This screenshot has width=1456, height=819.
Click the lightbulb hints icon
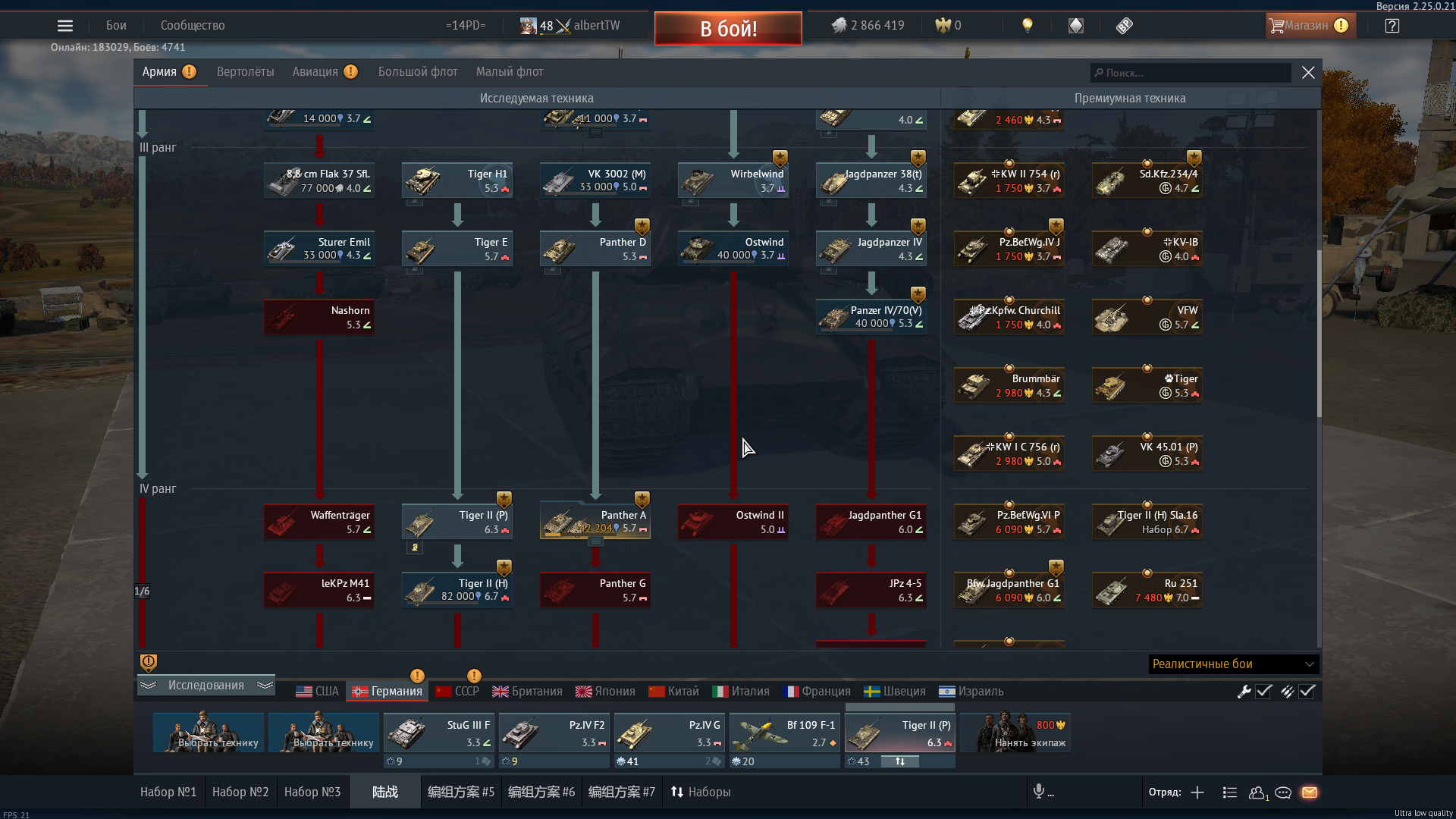(x=1028, y=26)
